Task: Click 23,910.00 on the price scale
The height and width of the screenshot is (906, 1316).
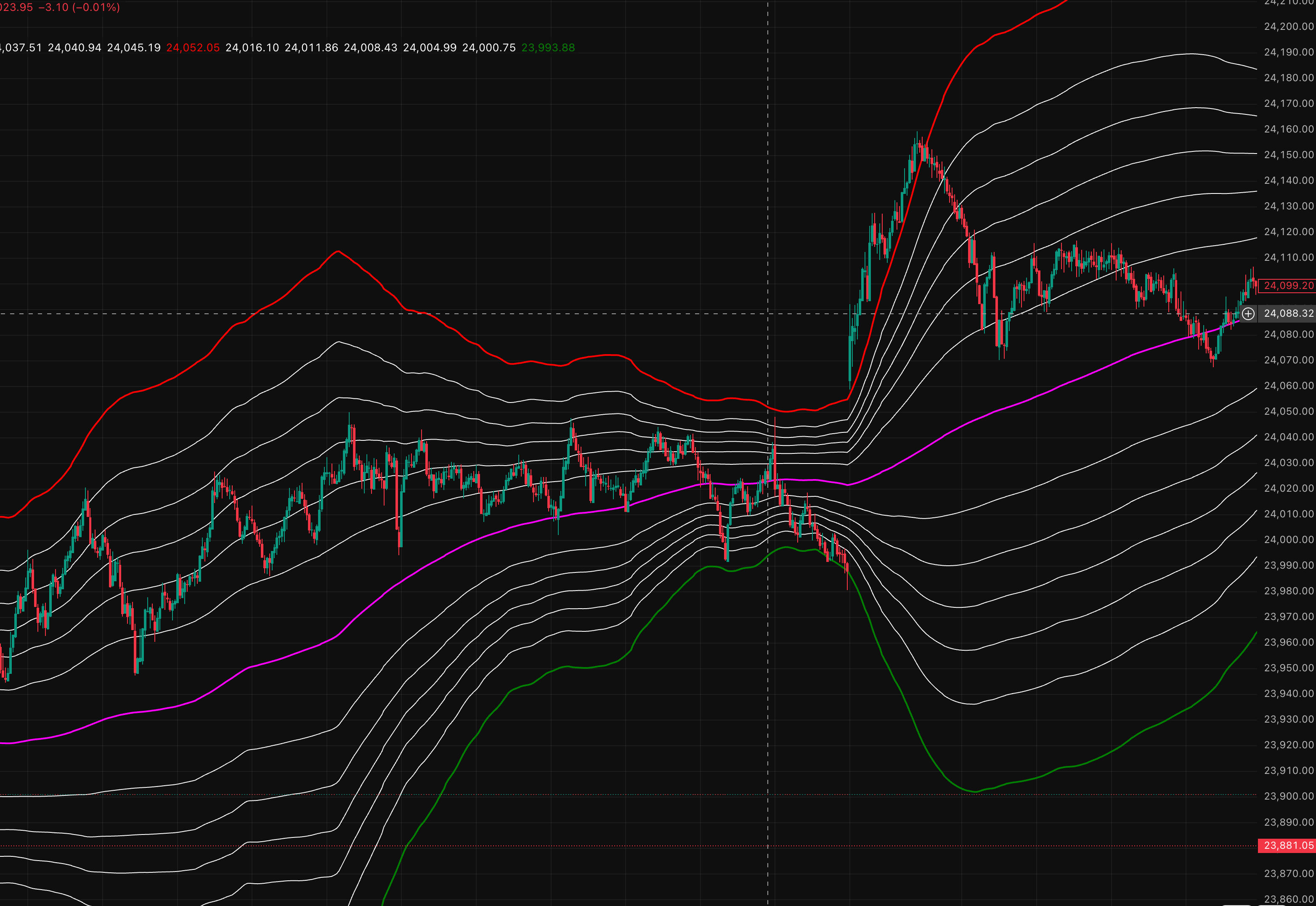Action: [x=1289, y=770]
